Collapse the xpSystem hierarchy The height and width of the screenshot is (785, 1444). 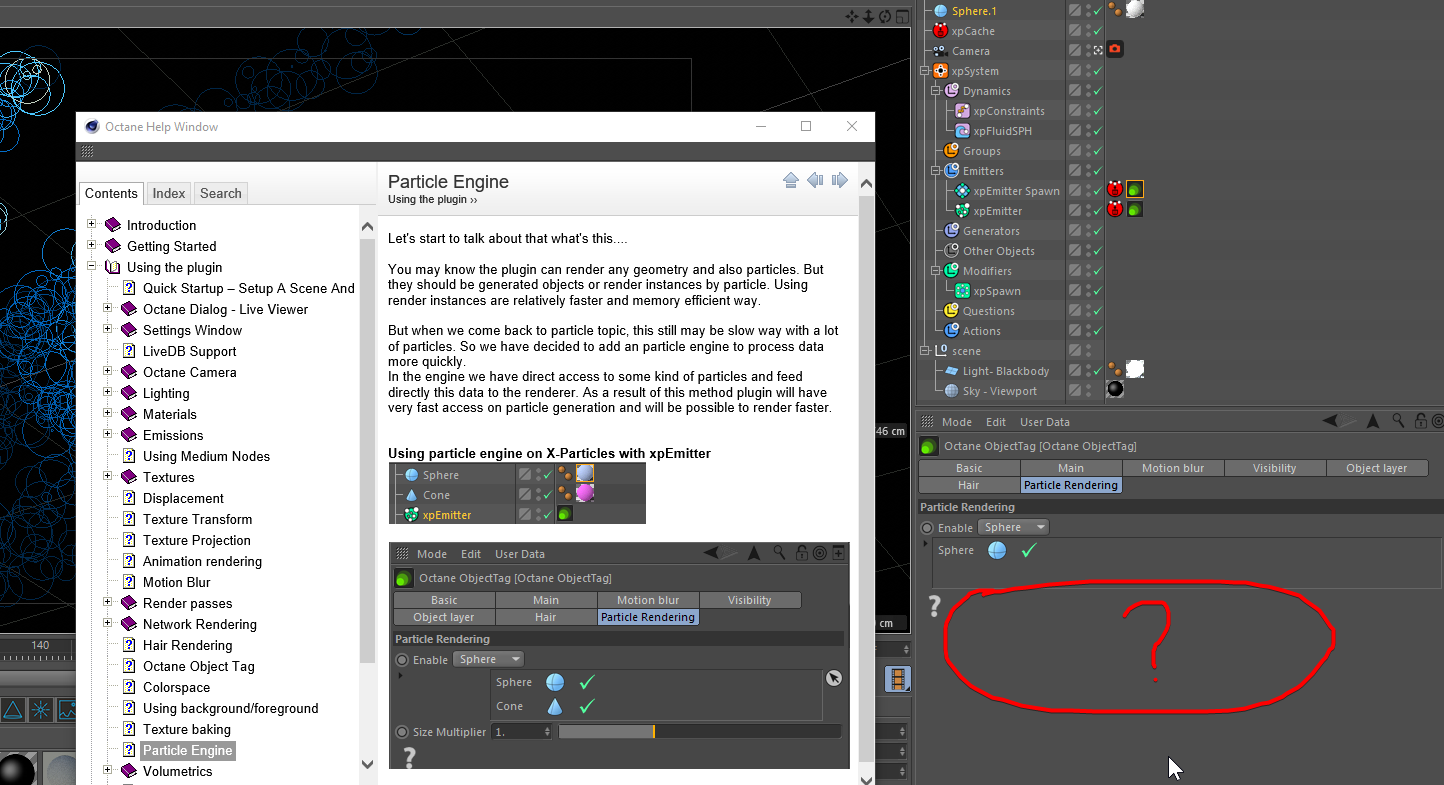925,71
